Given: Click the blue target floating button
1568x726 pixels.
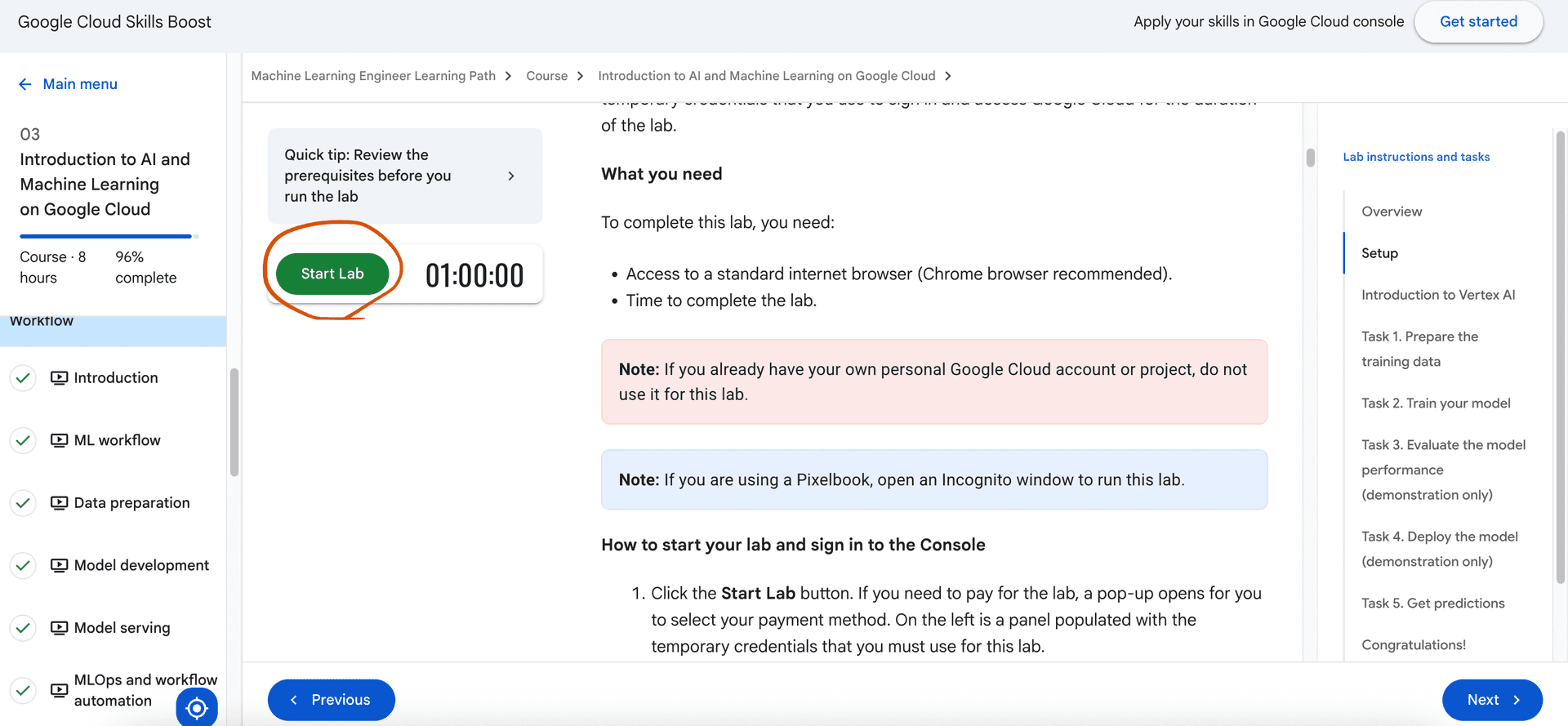Looking at the screenshot, I should (197, 708).
